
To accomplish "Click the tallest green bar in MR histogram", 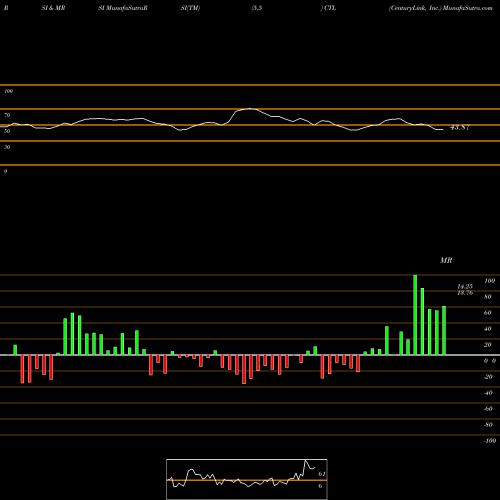I will coord(415,315).
